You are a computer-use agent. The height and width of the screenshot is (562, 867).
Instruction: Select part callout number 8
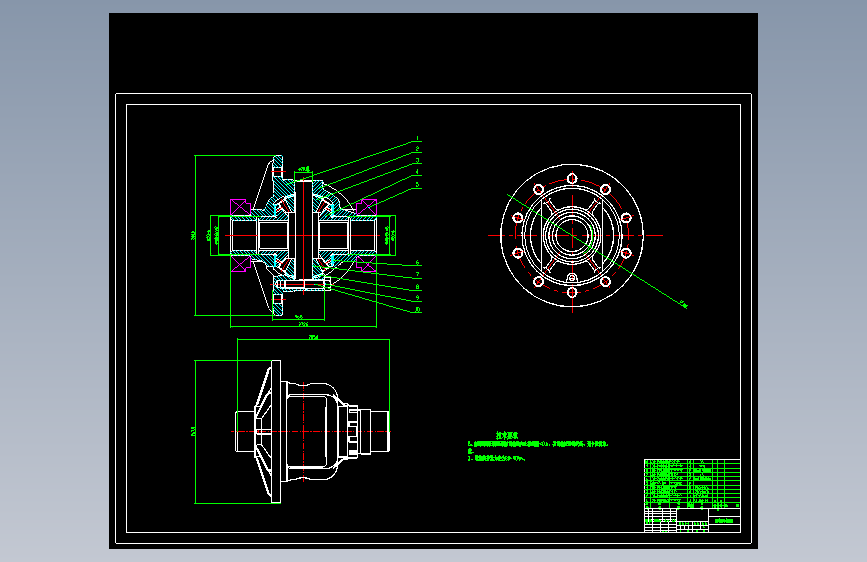[417, 287]
